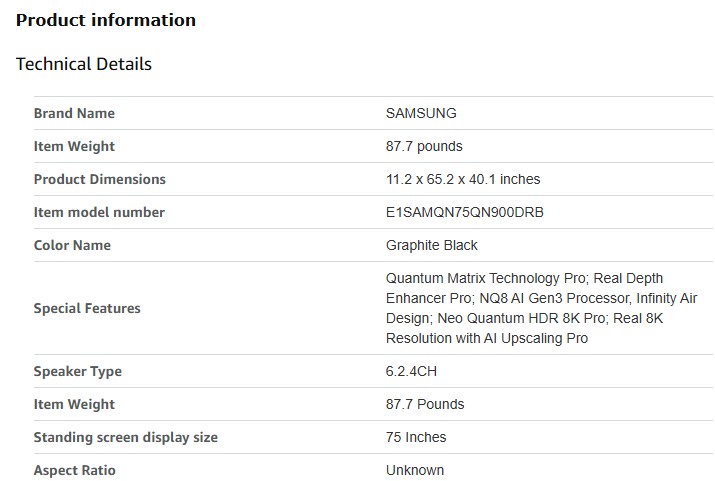The height and width of the screenshot is (481, 715).
Task: Click the Technical Details heading
Action: [x=84, y=64]
